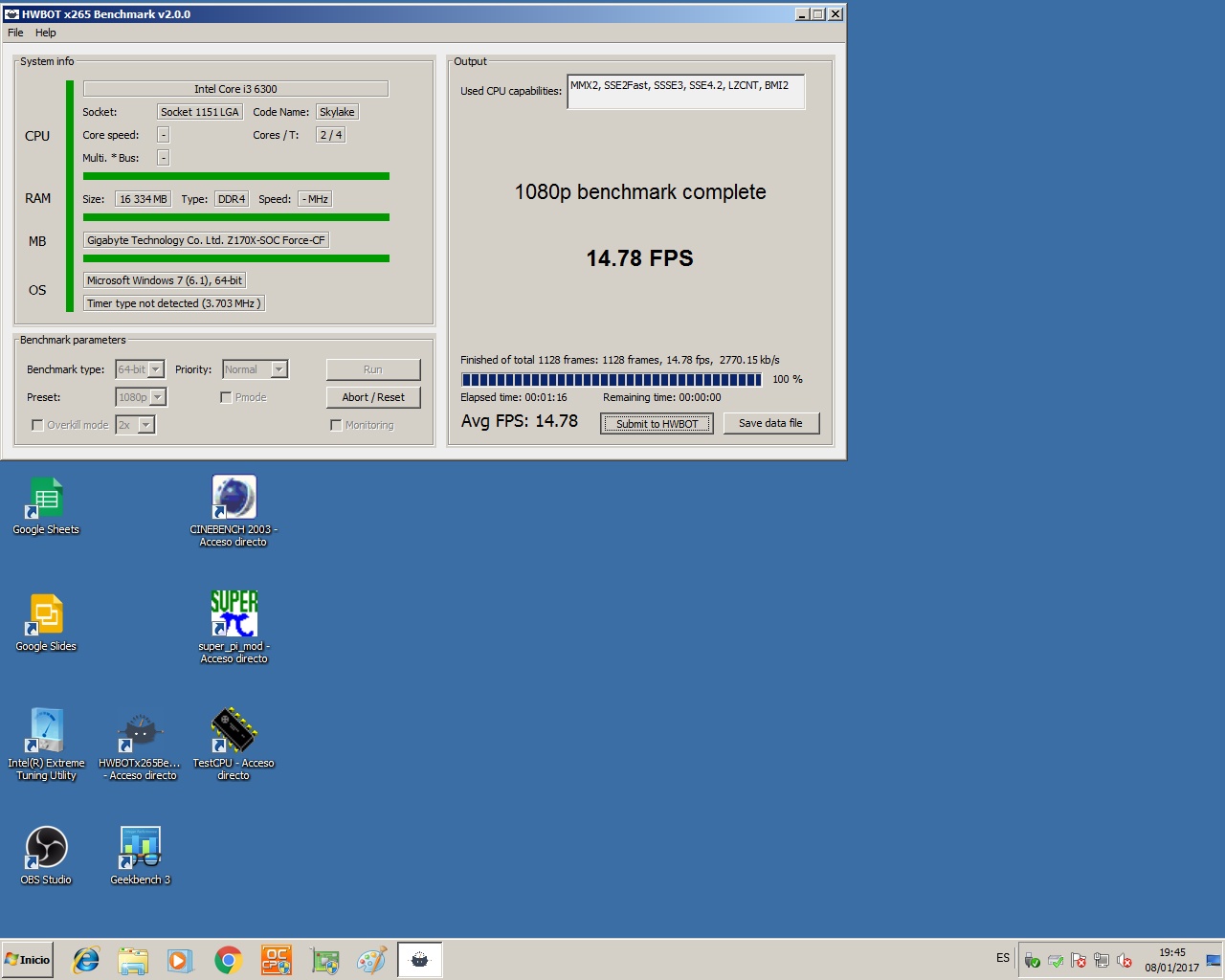The image size is (1225, 980).
Task: Select OBS Studio desktop icon
Action: pyautogui.click(x=45, y=856)
